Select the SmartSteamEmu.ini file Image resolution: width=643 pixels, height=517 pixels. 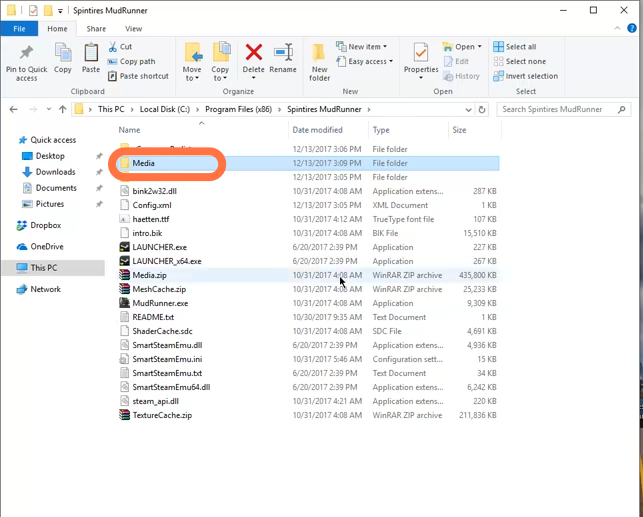tap(308, 359)
